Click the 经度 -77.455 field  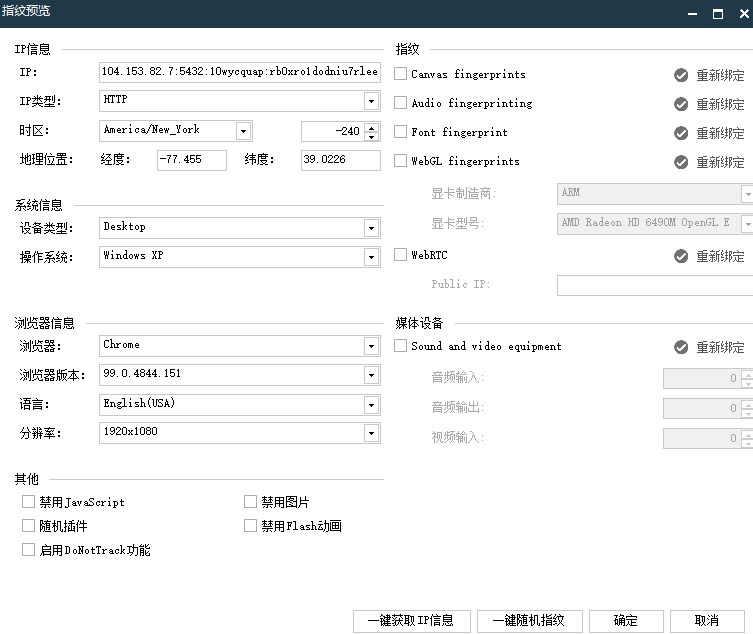(x=192, y=160)
